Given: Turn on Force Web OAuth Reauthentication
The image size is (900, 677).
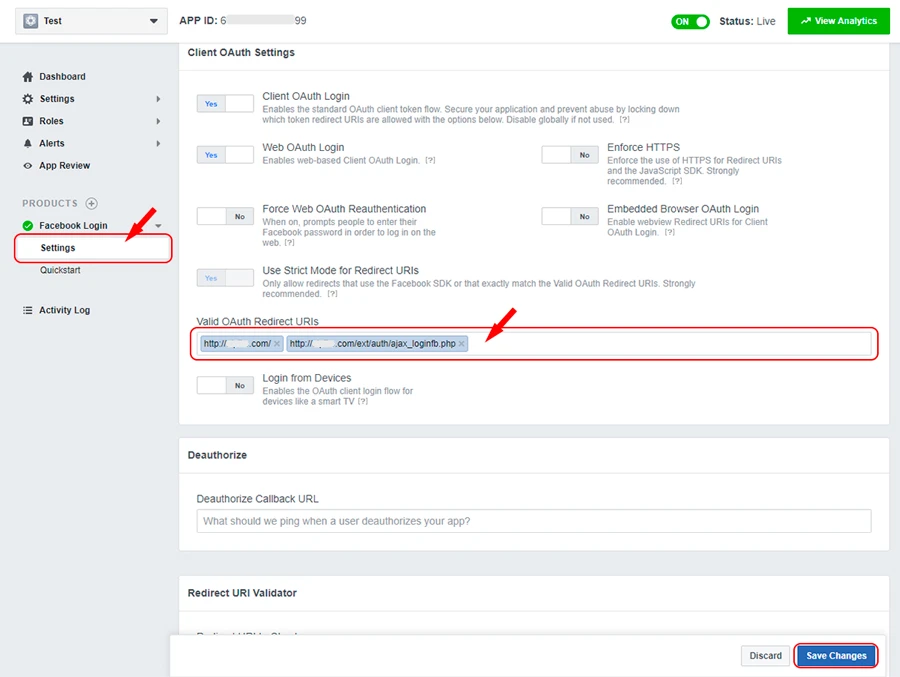Looking at the screenshot, I should click(225, 216).
